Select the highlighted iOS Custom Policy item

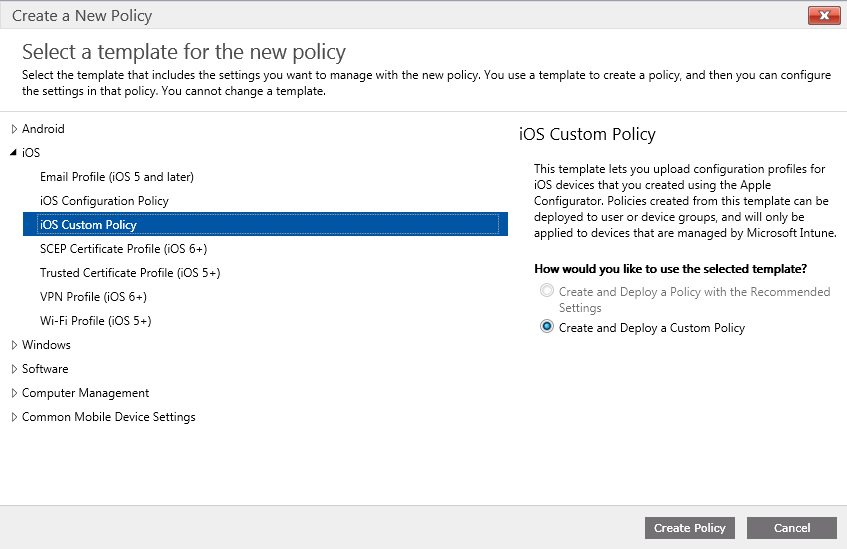click(x=265, y=224)
